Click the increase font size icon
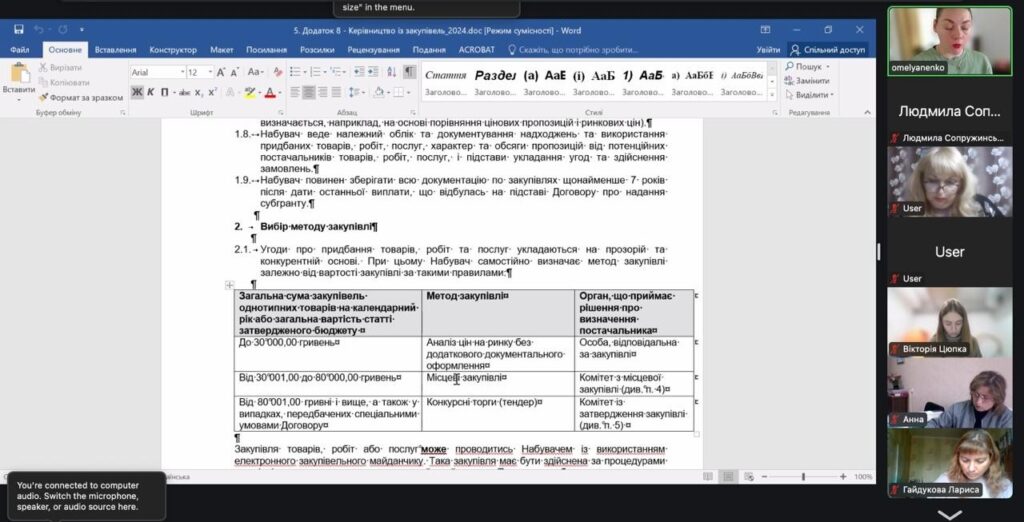This screenshot has height=522, width=1024. (222, 72)
